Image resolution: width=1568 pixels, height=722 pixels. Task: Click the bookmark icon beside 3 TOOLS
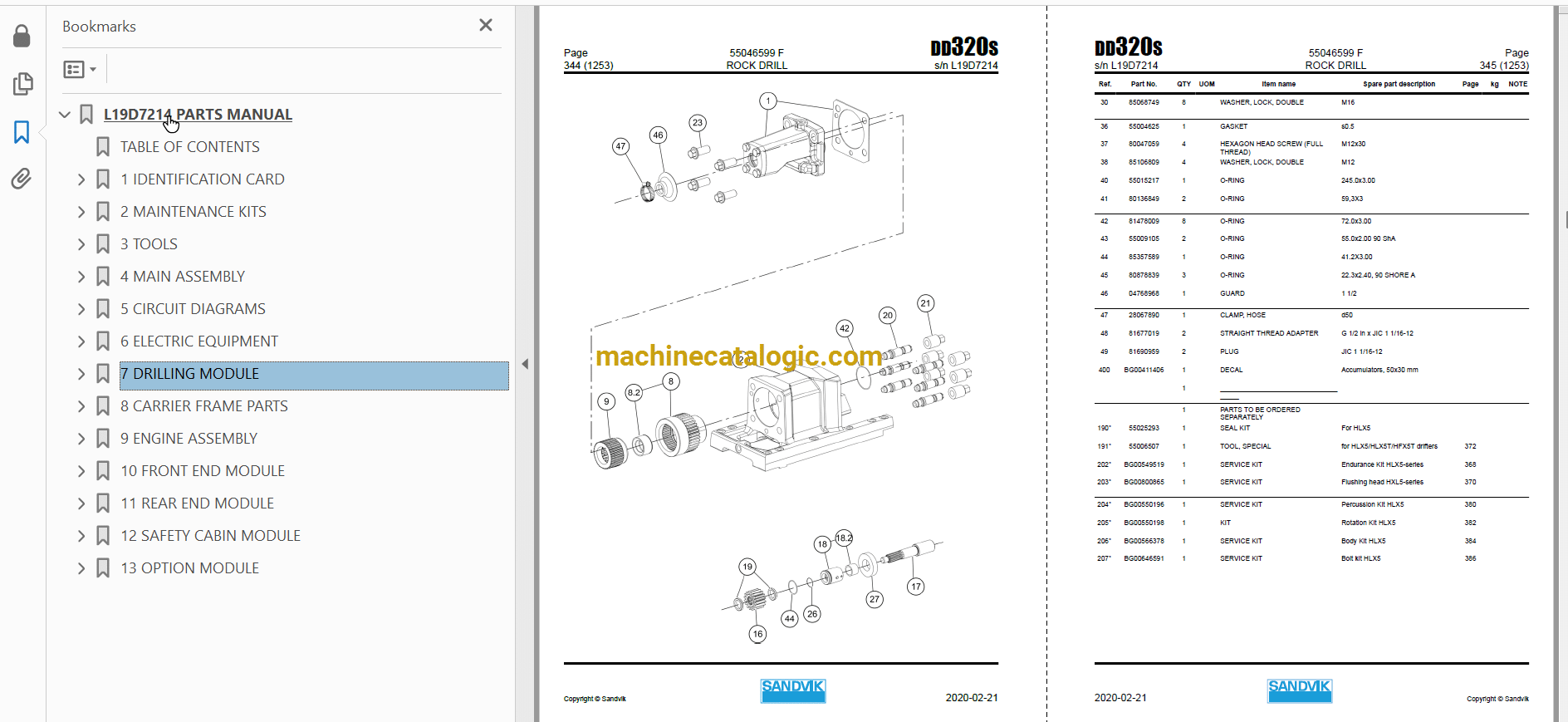[x=103, y=244]
